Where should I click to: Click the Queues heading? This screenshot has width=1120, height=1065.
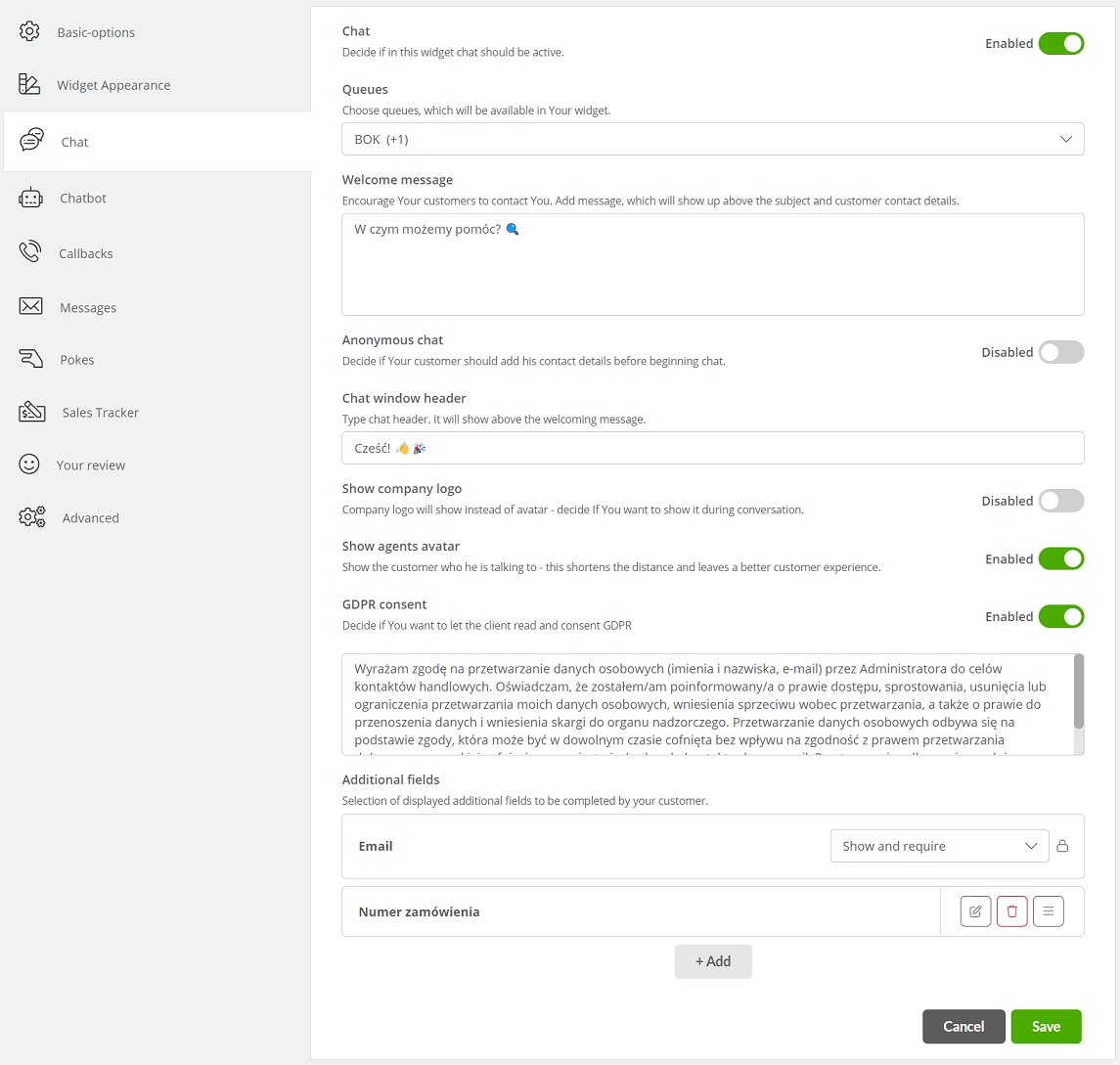coord(365,89)
